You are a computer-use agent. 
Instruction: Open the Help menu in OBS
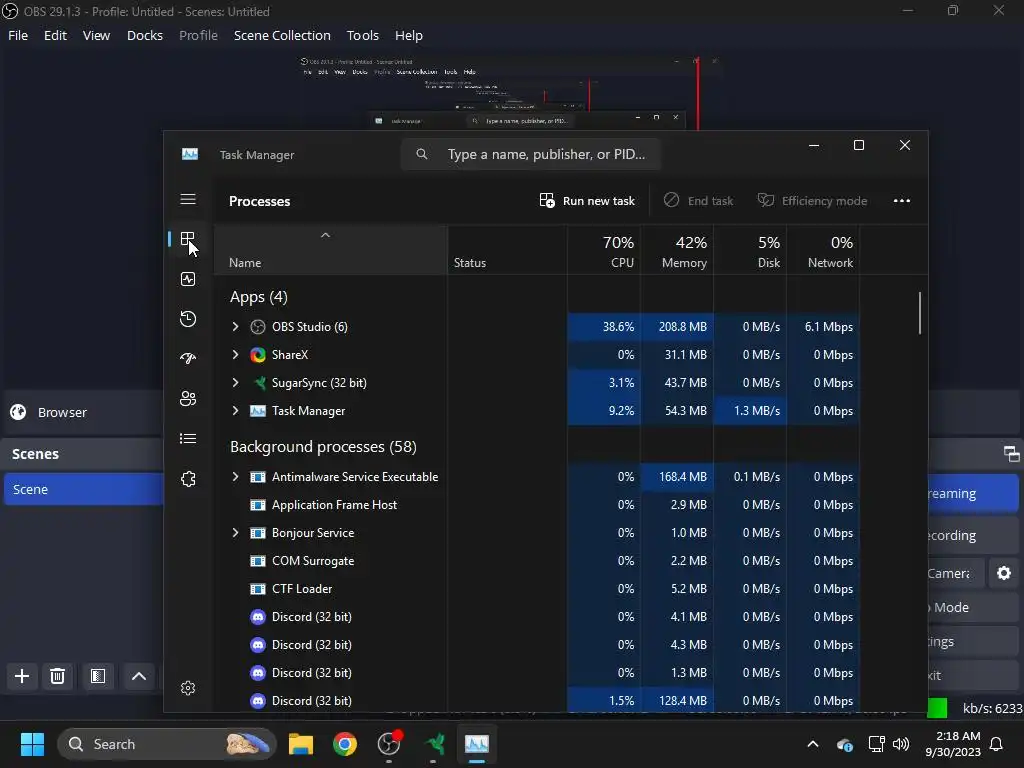(x=409, y=35)
